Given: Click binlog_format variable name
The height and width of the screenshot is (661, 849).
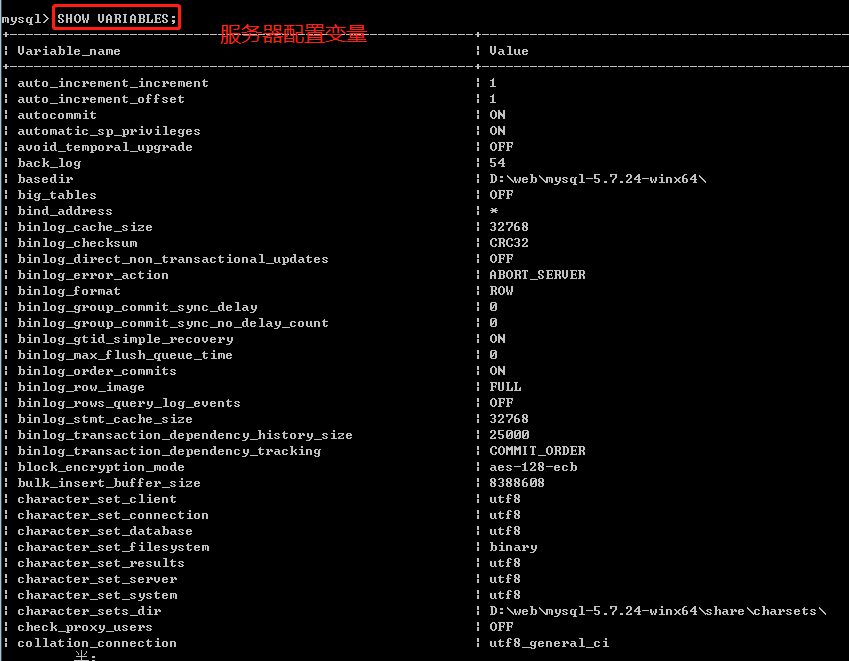Looking at the screenshot, I should (69, 291).
